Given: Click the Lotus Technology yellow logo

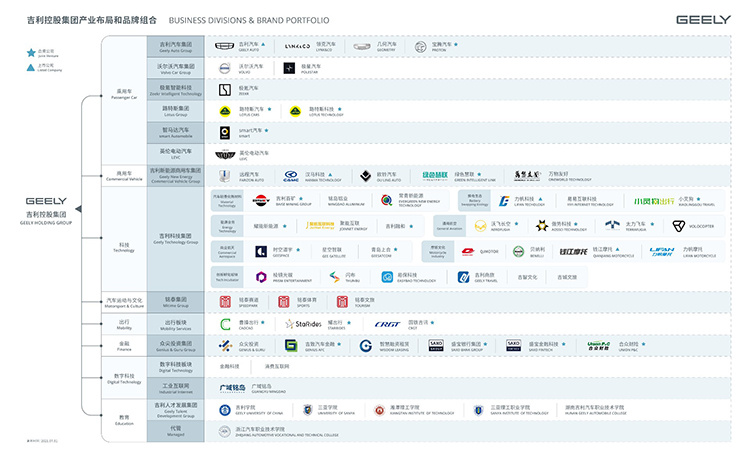Looking at the screenshot, I should tap(296, 111).
